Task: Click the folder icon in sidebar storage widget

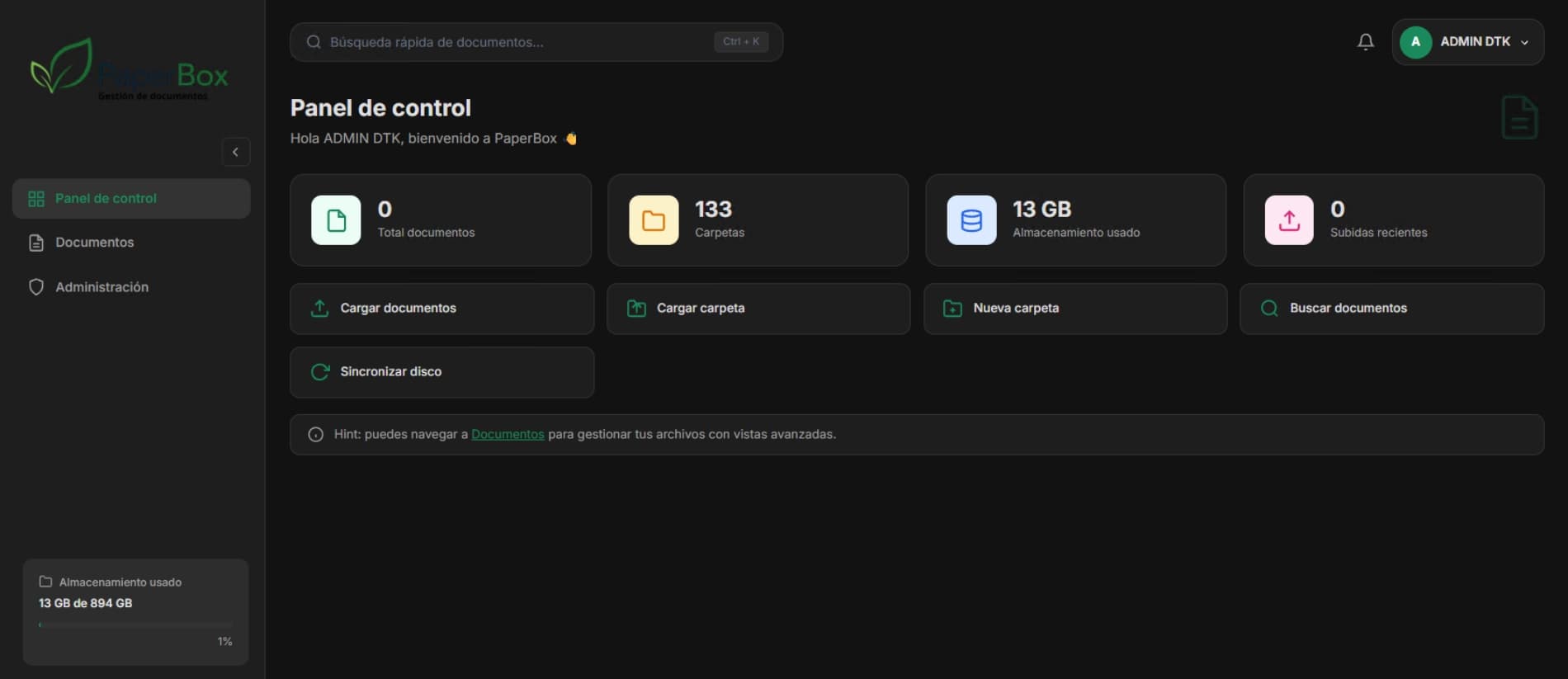Action: (x=45, y=582)
